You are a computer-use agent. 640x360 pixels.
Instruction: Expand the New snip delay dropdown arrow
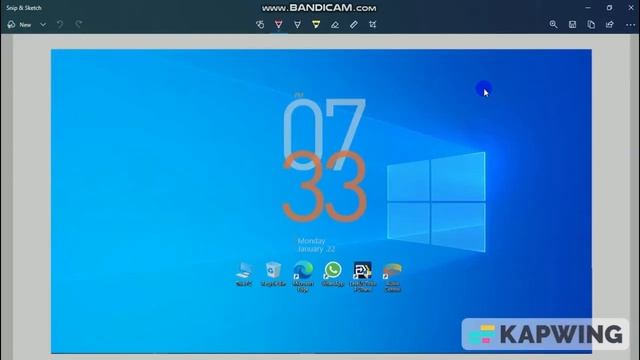(x=43, y=24)
